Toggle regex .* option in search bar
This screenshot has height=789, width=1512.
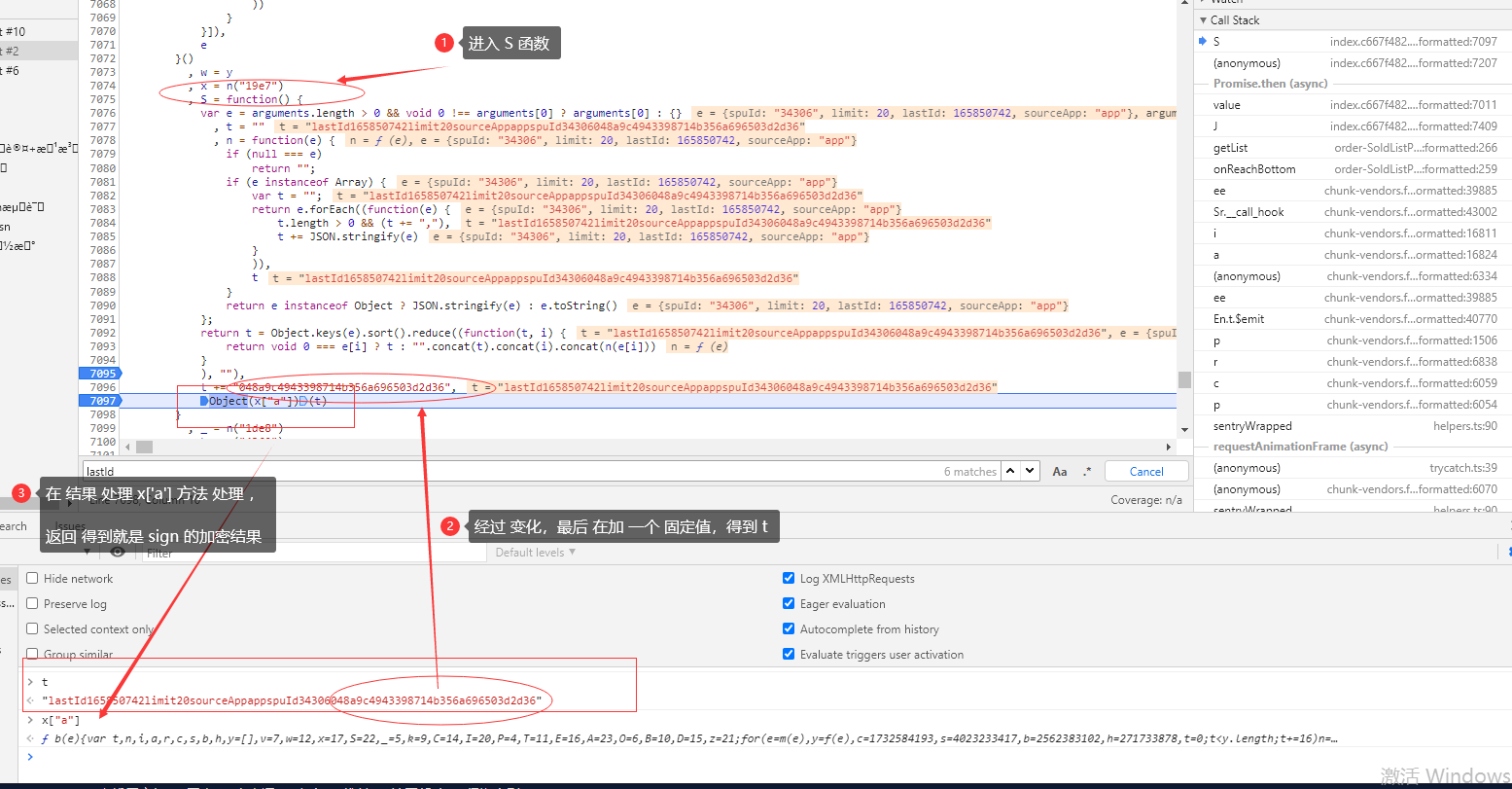[1087, 471]
